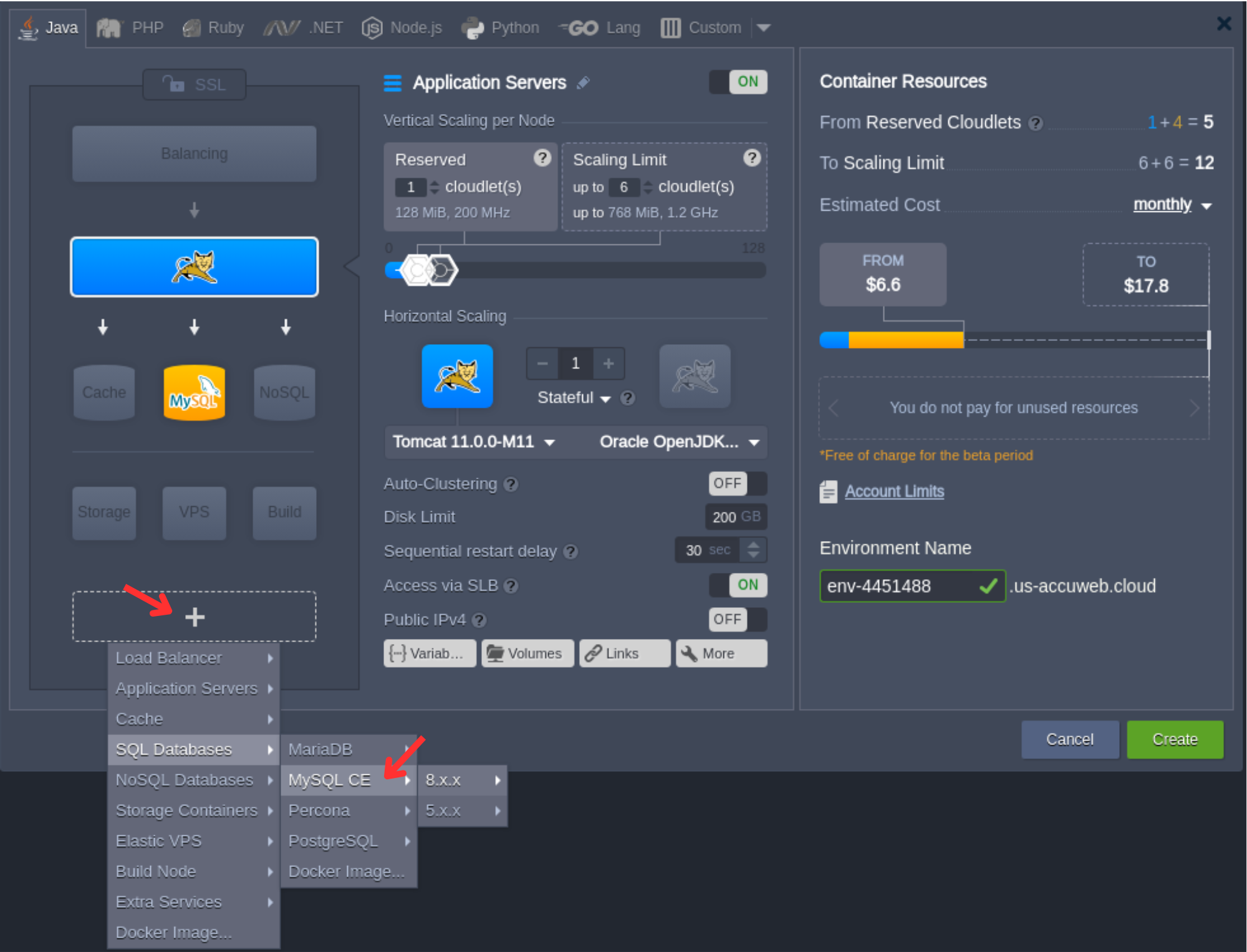Click the pencil icon beside Application Servers
Image resolution: width=1247 pixels, height=952 pixels.
583,83
